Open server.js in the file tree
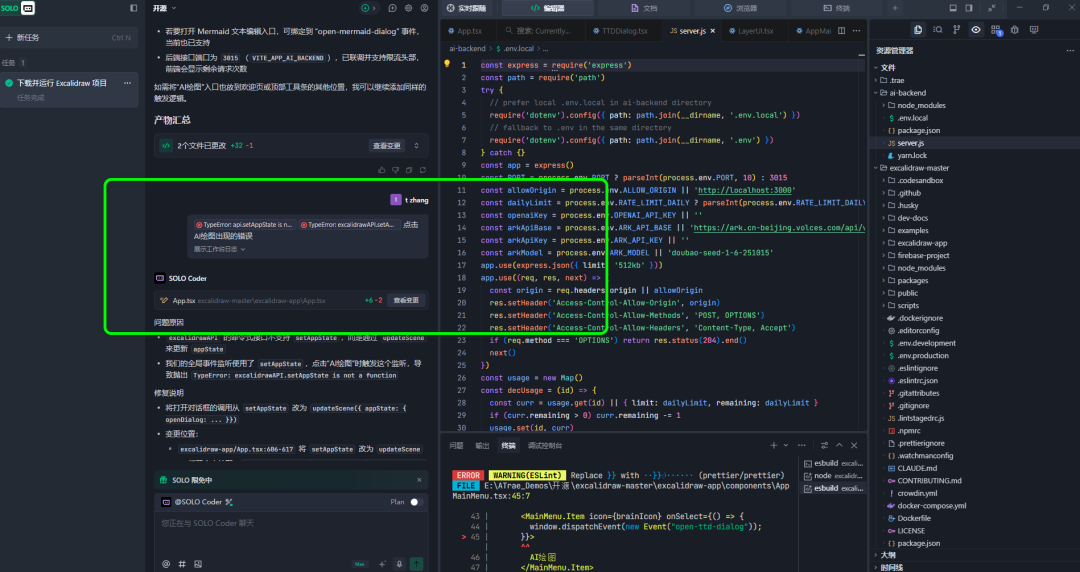1080x572 pixels. tap(911, 143)
